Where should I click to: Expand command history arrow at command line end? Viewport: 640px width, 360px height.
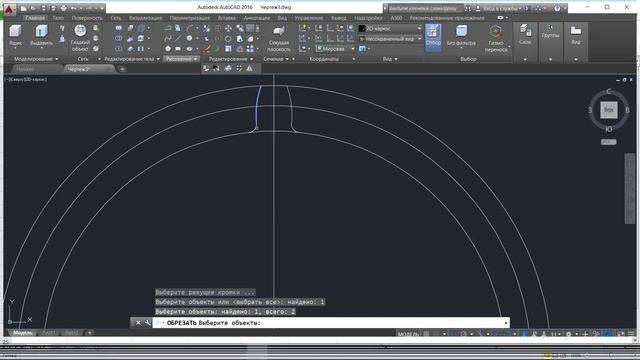point(505,322)
